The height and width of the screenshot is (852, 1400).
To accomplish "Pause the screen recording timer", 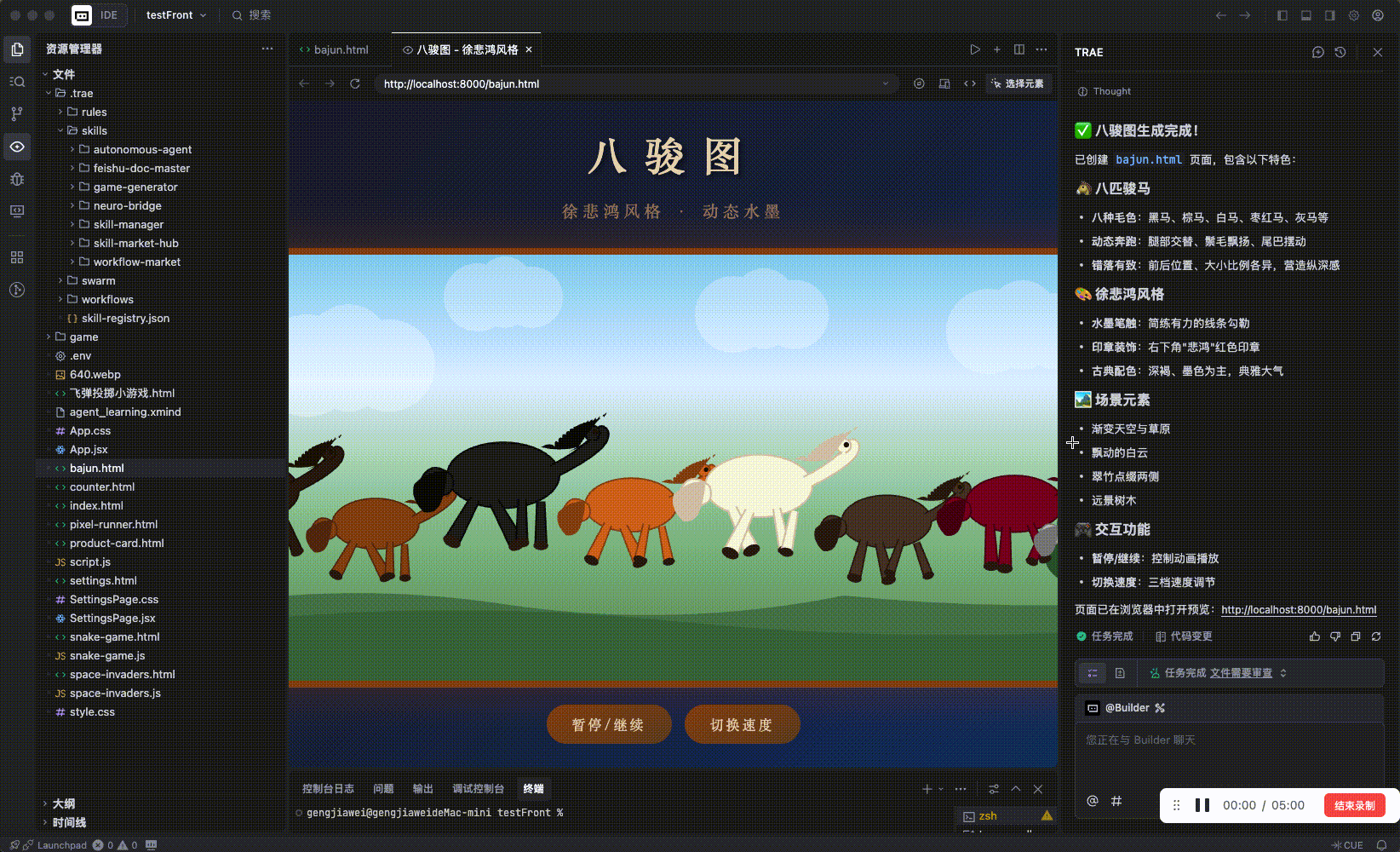I will tap(1202, 805).
